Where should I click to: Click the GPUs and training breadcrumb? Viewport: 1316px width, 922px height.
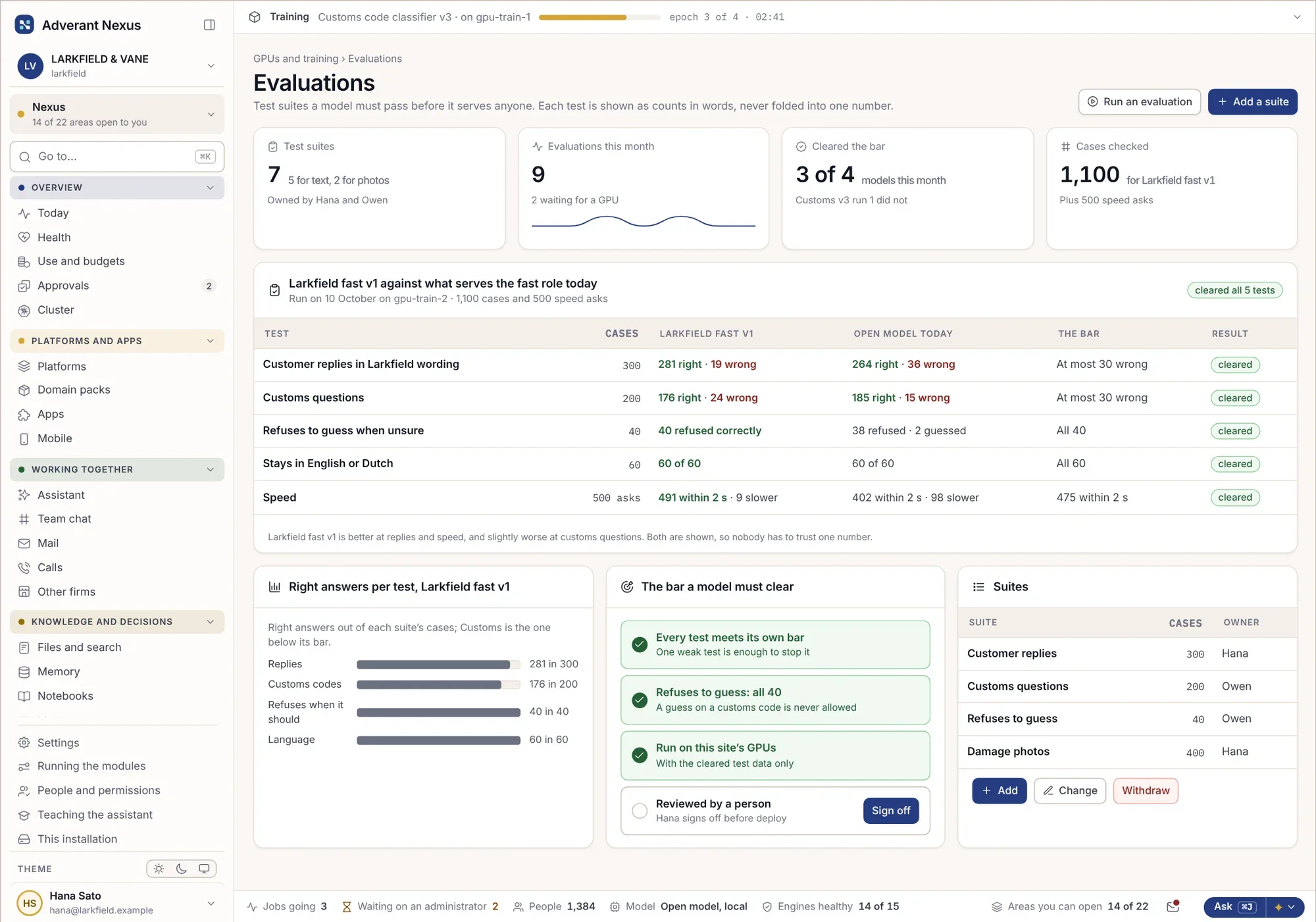[x=295, y=59]
